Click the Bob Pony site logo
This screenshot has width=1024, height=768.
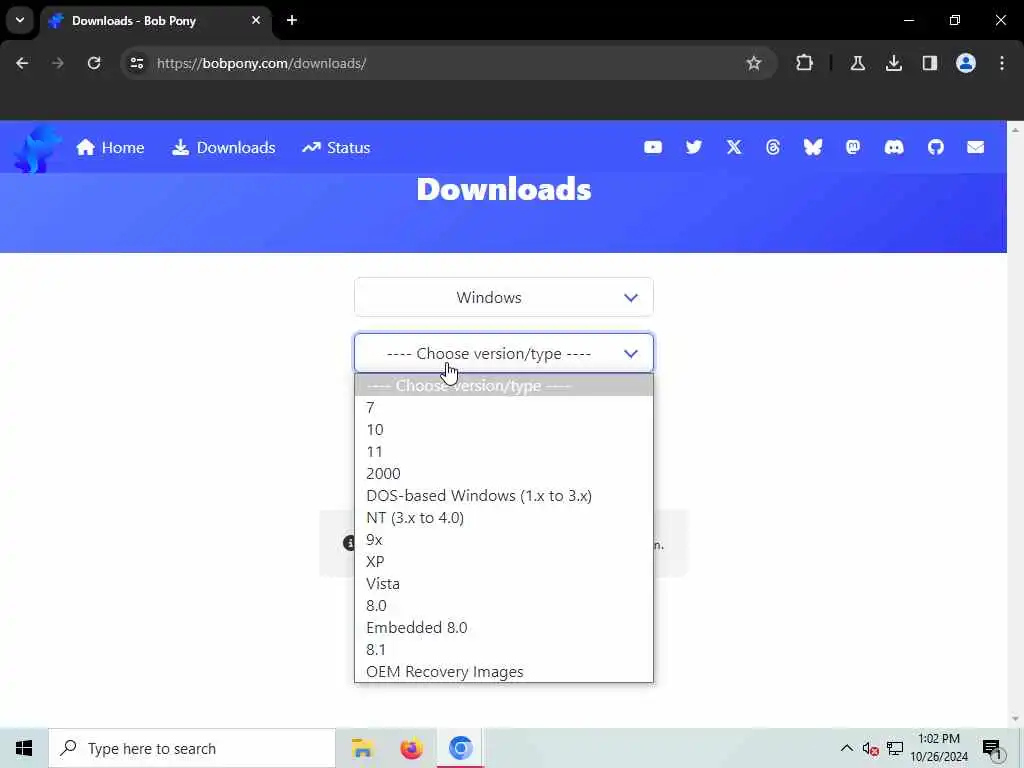(x=38, y=149)
